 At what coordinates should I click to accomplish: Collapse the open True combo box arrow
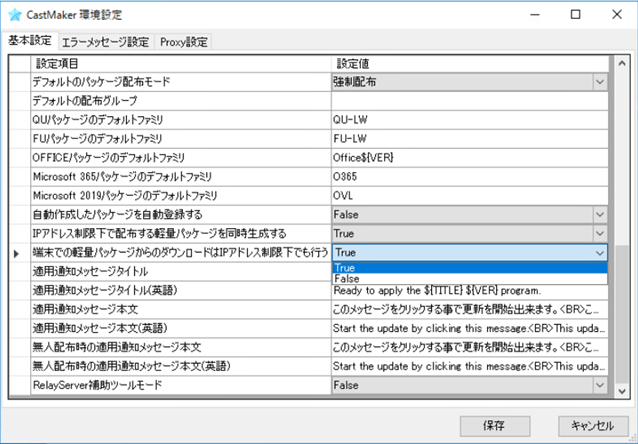pos(599,253)
